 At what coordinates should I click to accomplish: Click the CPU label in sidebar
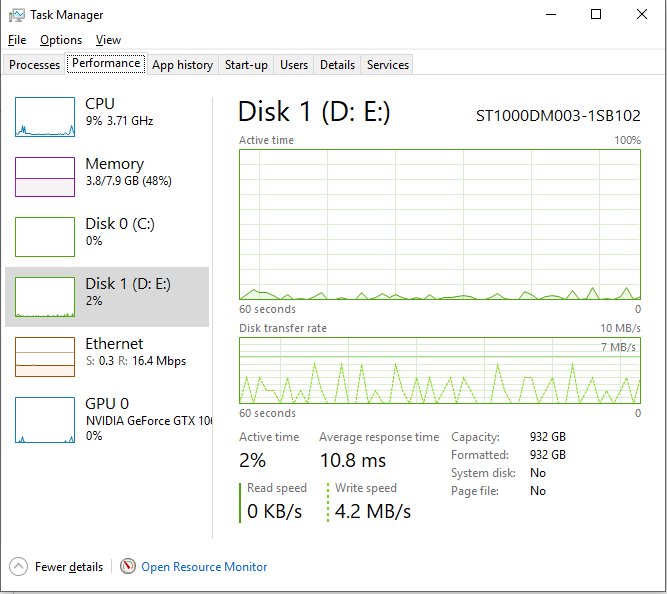(x=100, y=104)
